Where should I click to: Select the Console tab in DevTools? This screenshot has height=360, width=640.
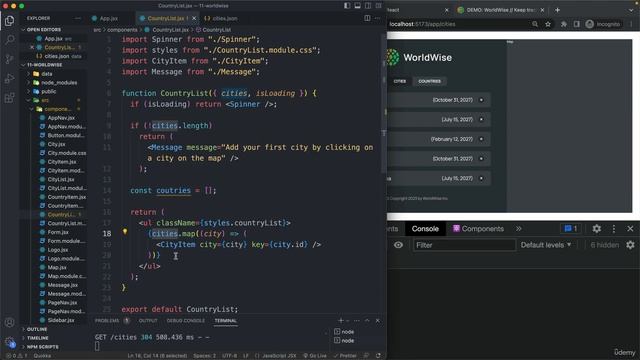click(x=425, y=229)
